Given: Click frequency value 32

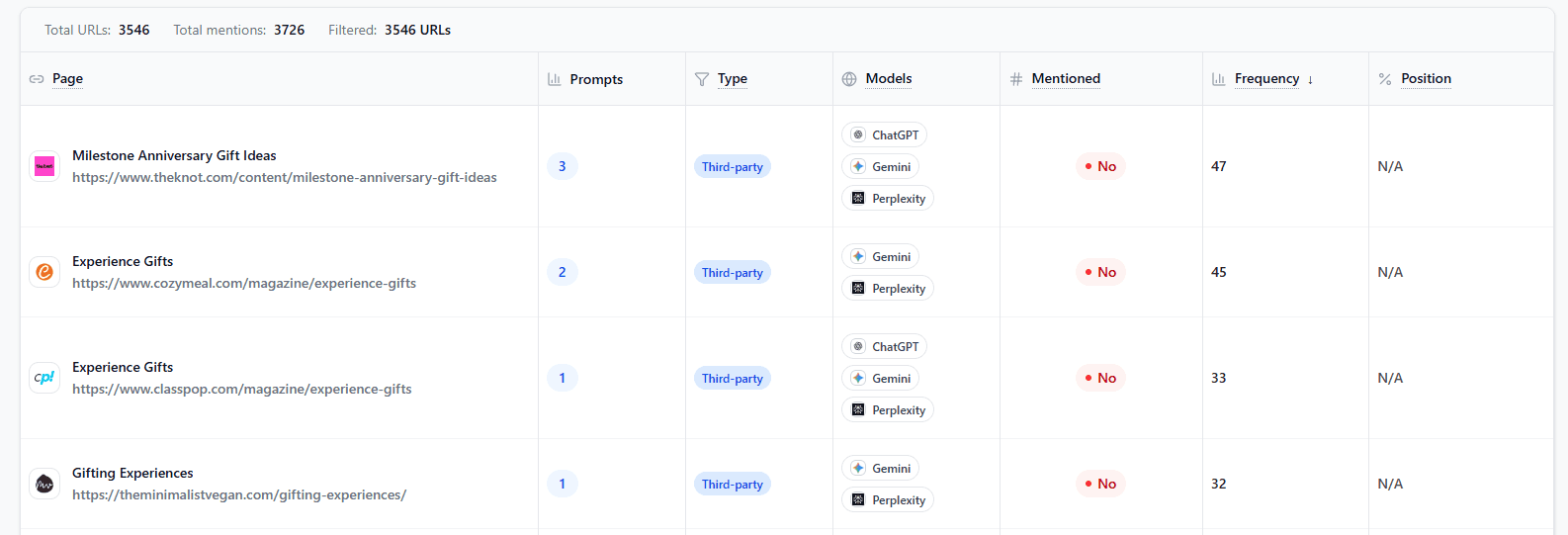Looking at the screenshot, I should 1219,484.
